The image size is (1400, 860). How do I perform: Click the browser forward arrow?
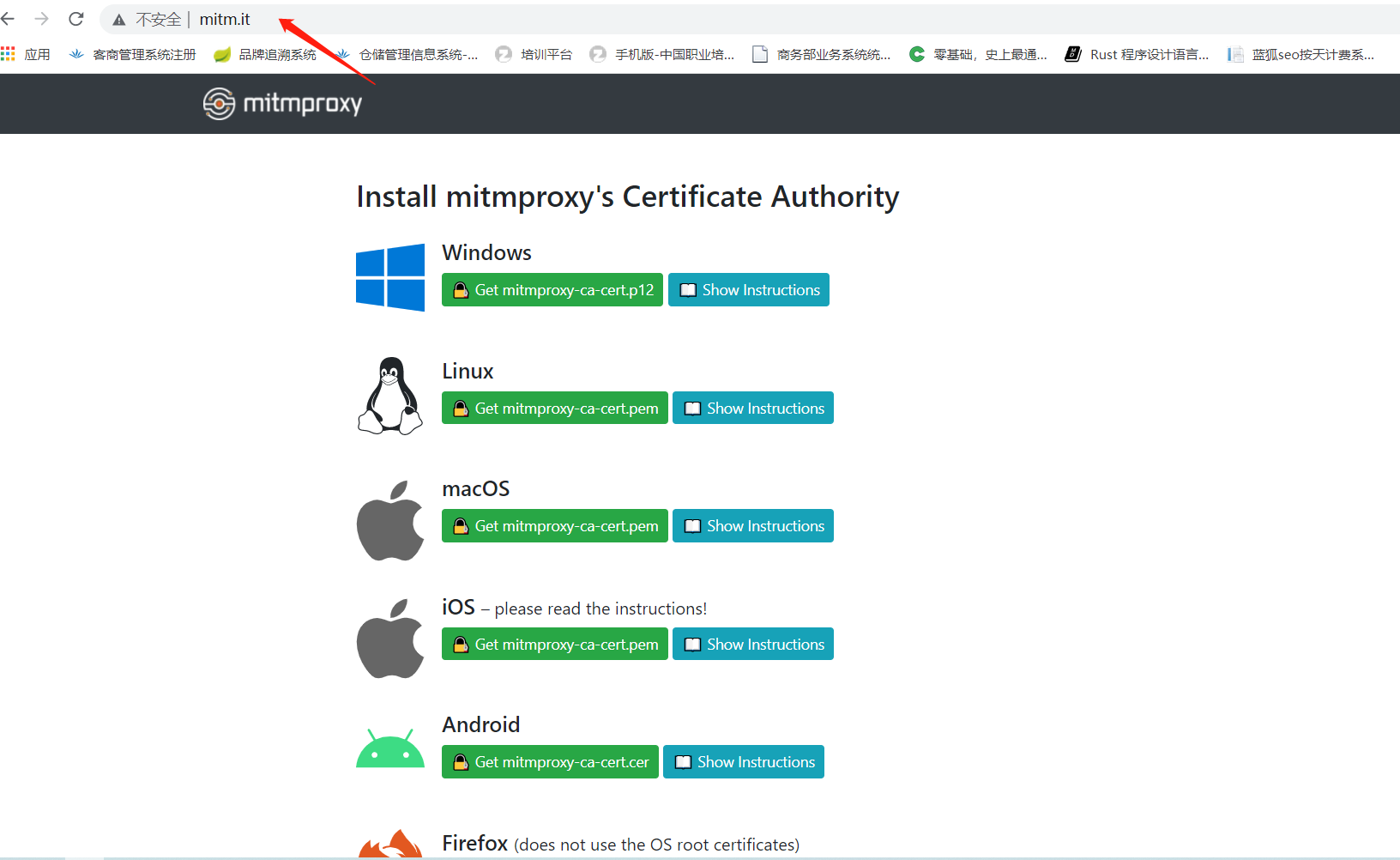tap(41, 19)
